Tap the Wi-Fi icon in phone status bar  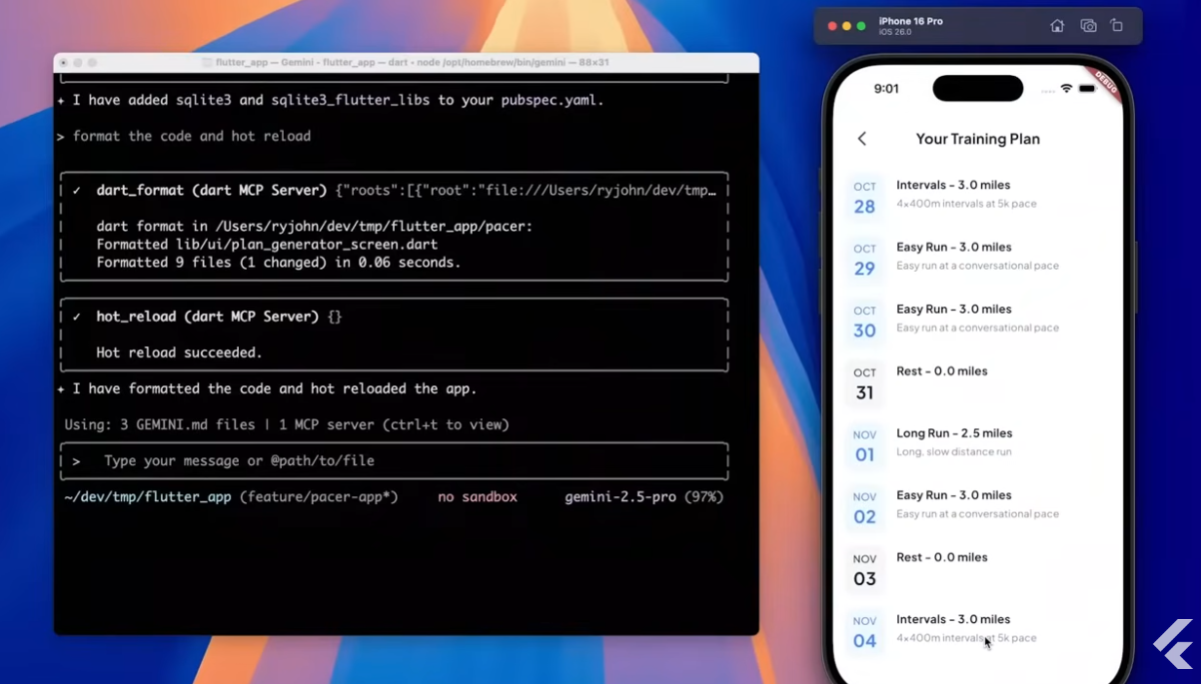[x=1066, y=89]
